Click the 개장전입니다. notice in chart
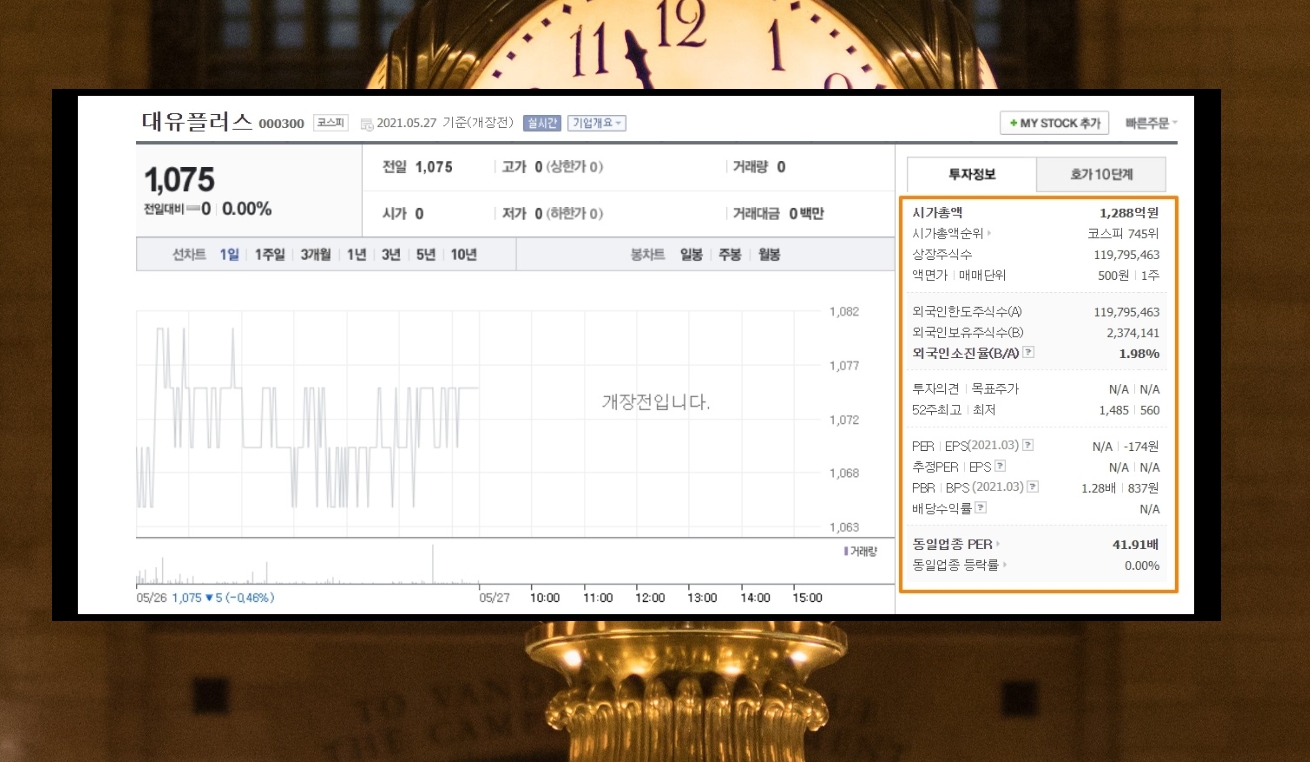The width and height of the screenshot is (1310, 762). 656,402
